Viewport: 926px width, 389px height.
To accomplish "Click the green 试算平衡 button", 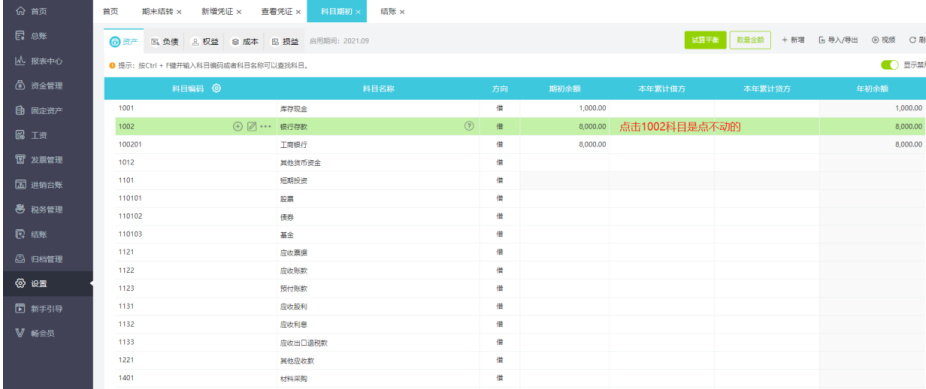I will coord(705,40).
